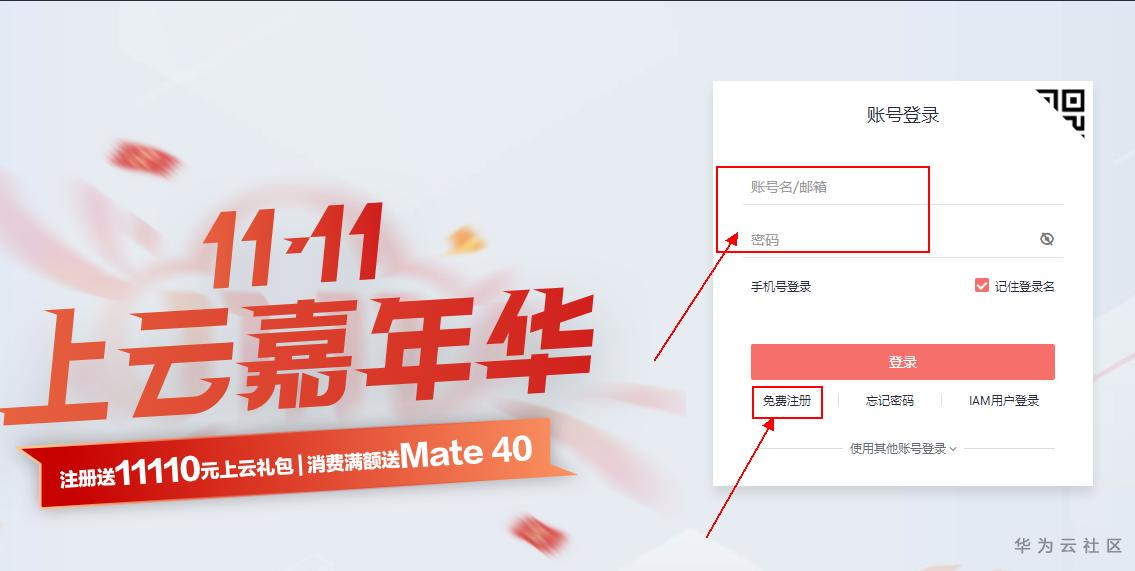Click the 华为云社区 watermark
The height and width of the screenshot is (571, 1135).
(1068, 546)
